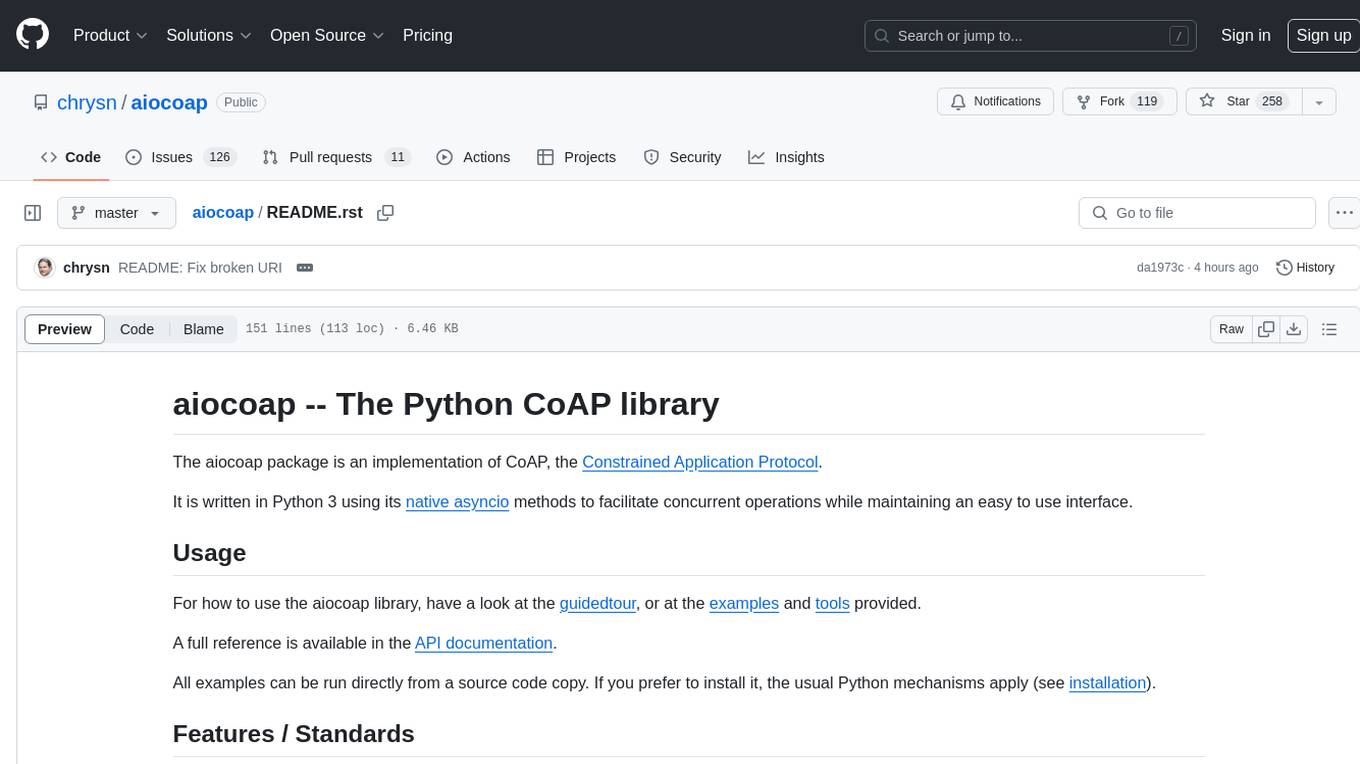Image resolution: width=1360 pixels, height=764 pixels.
Task: Expand the Solutions menu
Action: coord(209,35)
